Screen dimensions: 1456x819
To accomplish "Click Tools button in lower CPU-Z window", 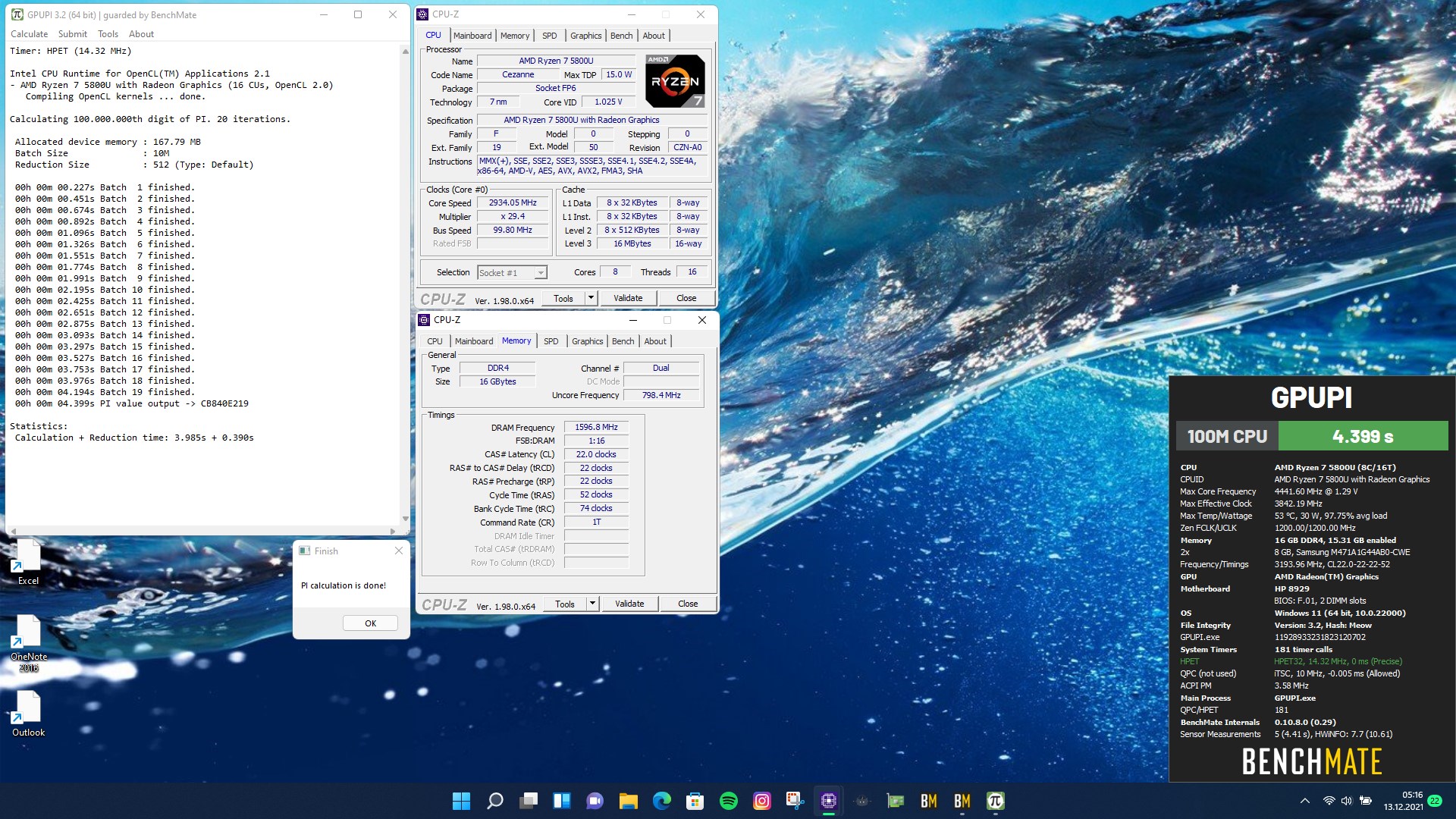I will (565, 604).
